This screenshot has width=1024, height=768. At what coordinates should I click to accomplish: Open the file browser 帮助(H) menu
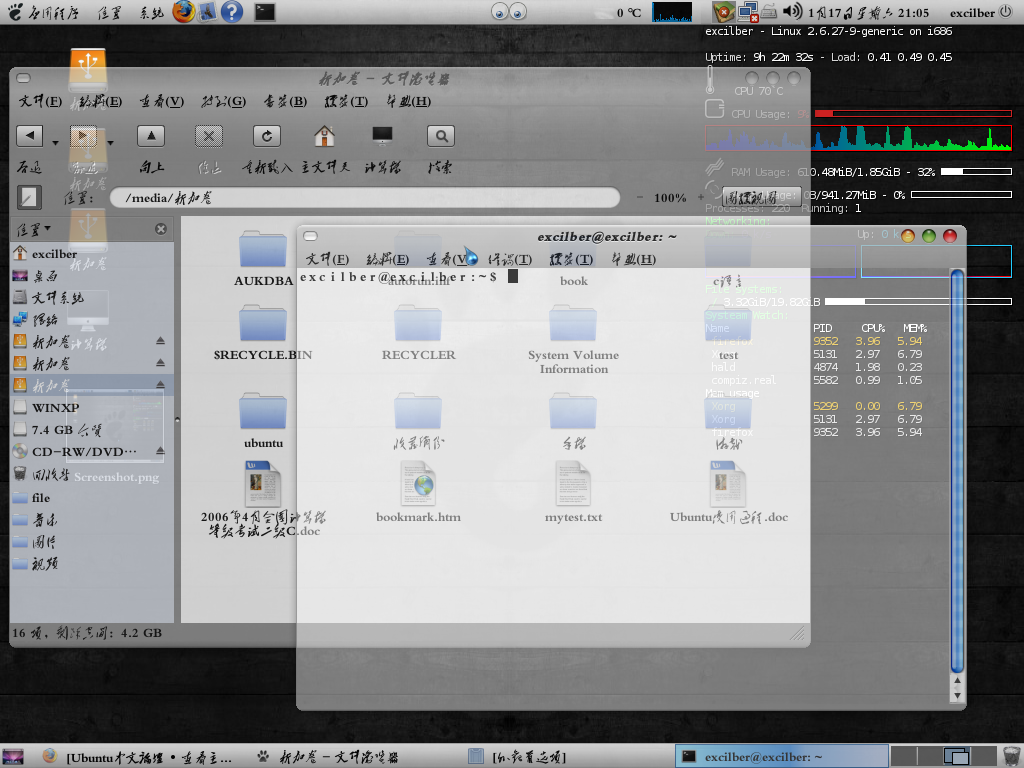408,101
